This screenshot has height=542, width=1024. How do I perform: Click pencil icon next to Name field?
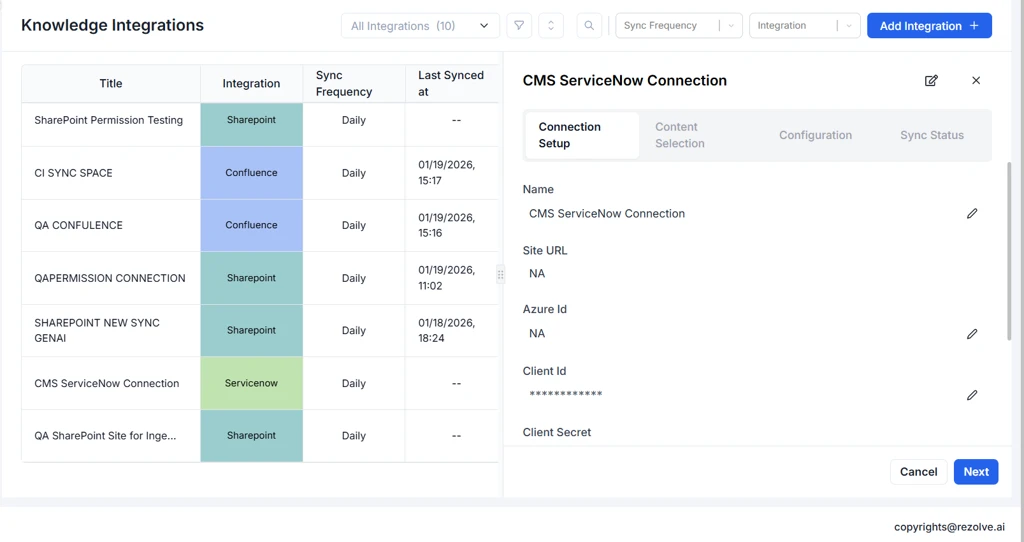point(972,214)
